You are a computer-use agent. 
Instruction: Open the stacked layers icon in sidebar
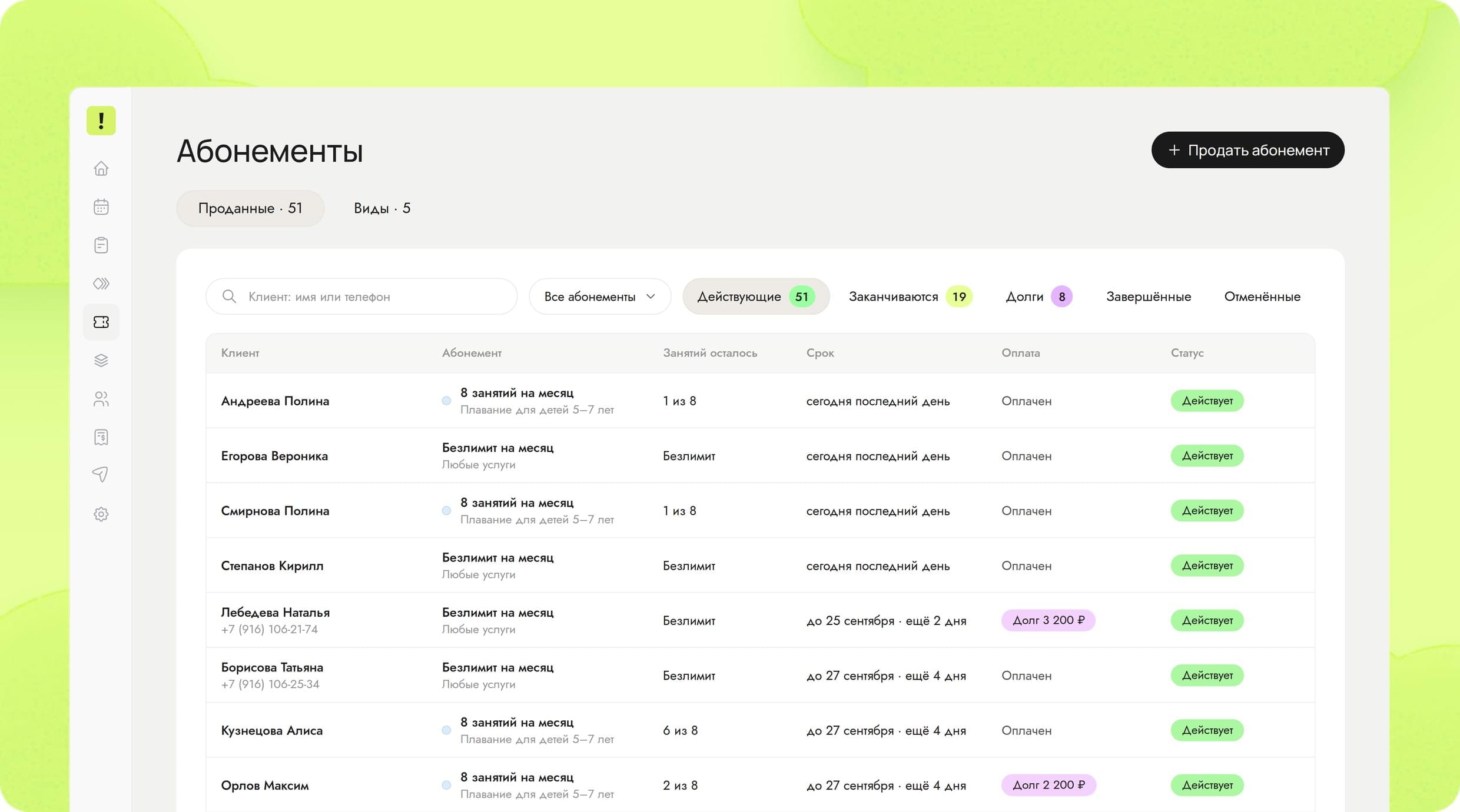coord(101,360)
